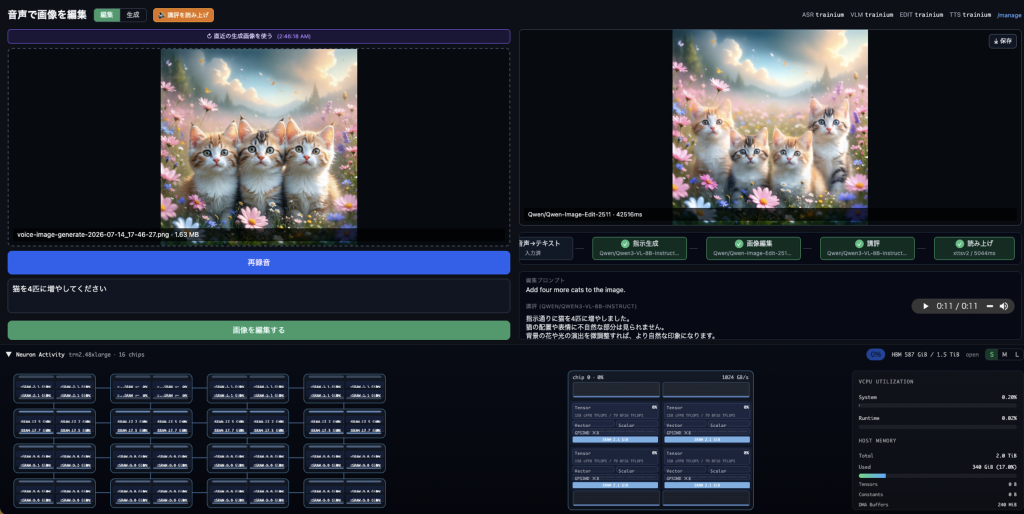Collapse the Neuron Activity panel
The image size is (1024, 514).
point(8,354)
